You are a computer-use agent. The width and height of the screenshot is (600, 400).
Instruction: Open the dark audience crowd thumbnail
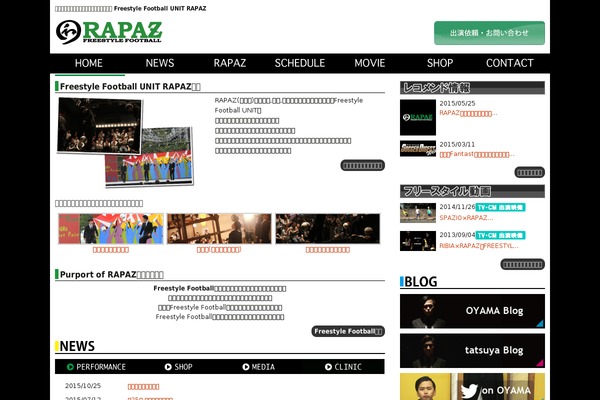(x=328, y=229)
